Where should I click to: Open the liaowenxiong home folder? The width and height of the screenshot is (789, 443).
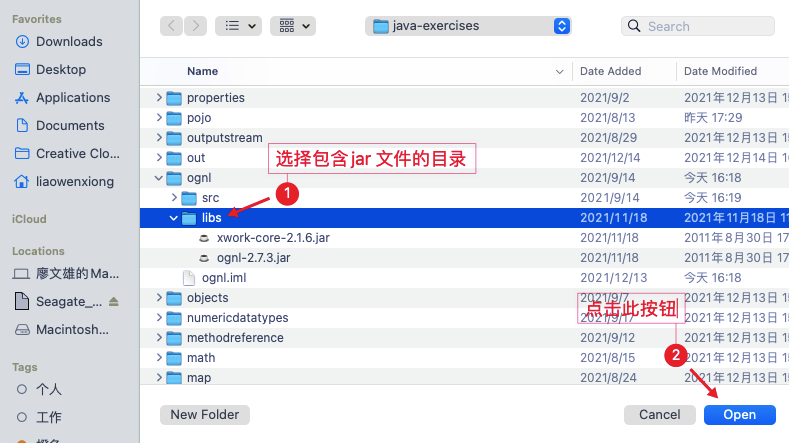(75, 182)
